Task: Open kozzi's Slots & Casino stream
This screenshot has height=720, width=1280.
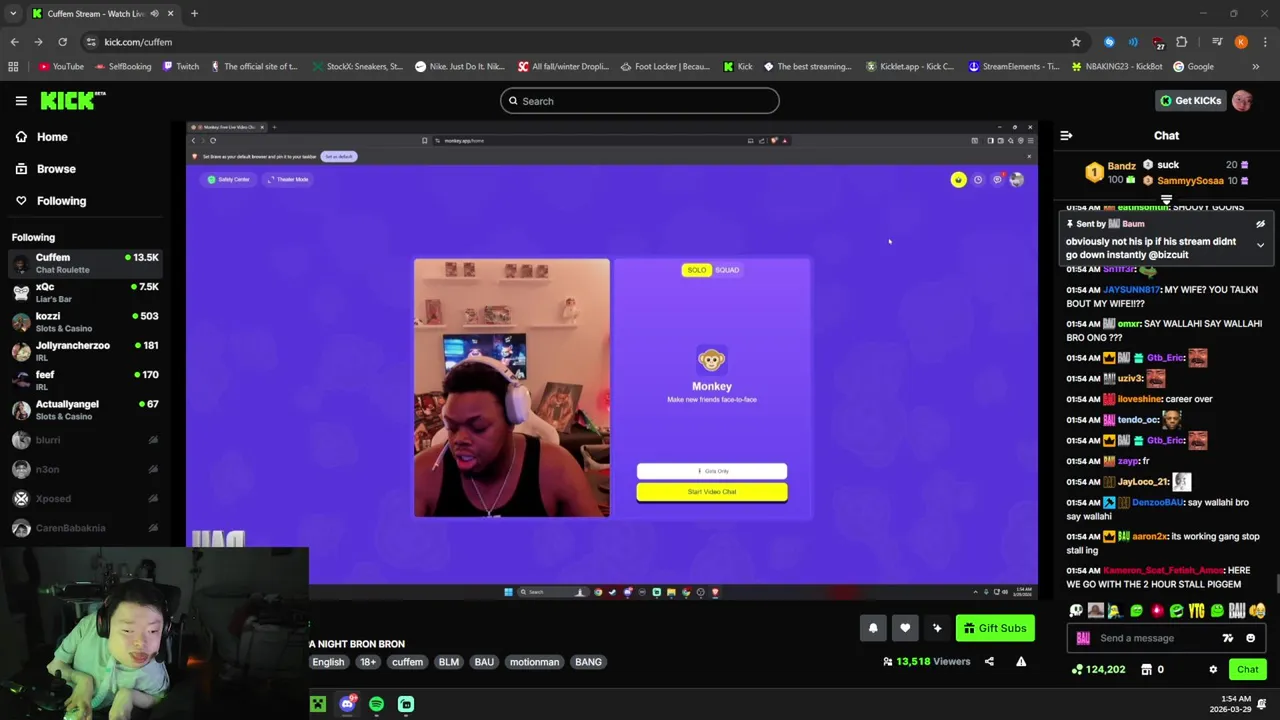Action: (84, 322)
